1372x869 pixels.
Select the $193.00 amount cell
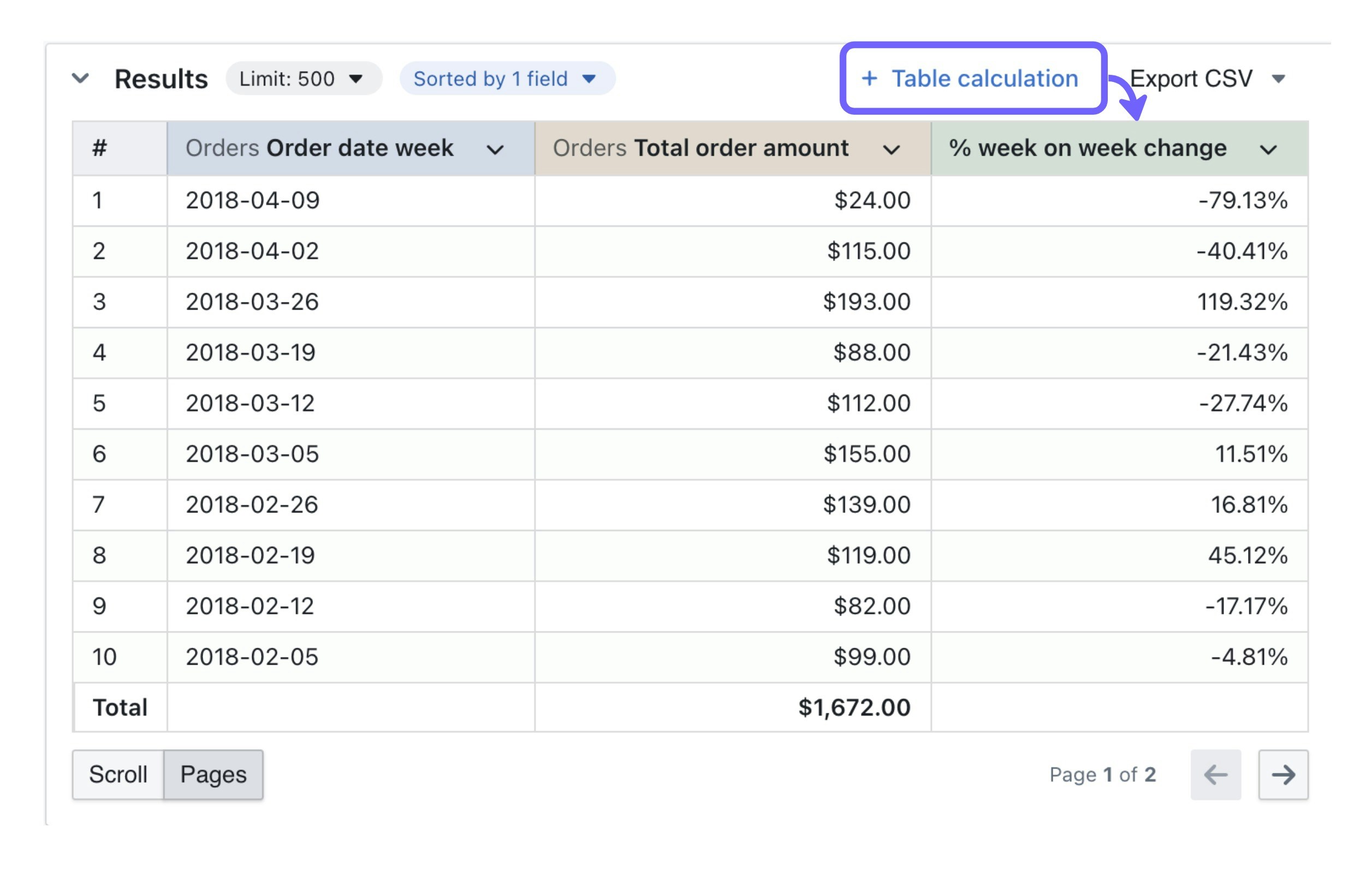[866, 302]
